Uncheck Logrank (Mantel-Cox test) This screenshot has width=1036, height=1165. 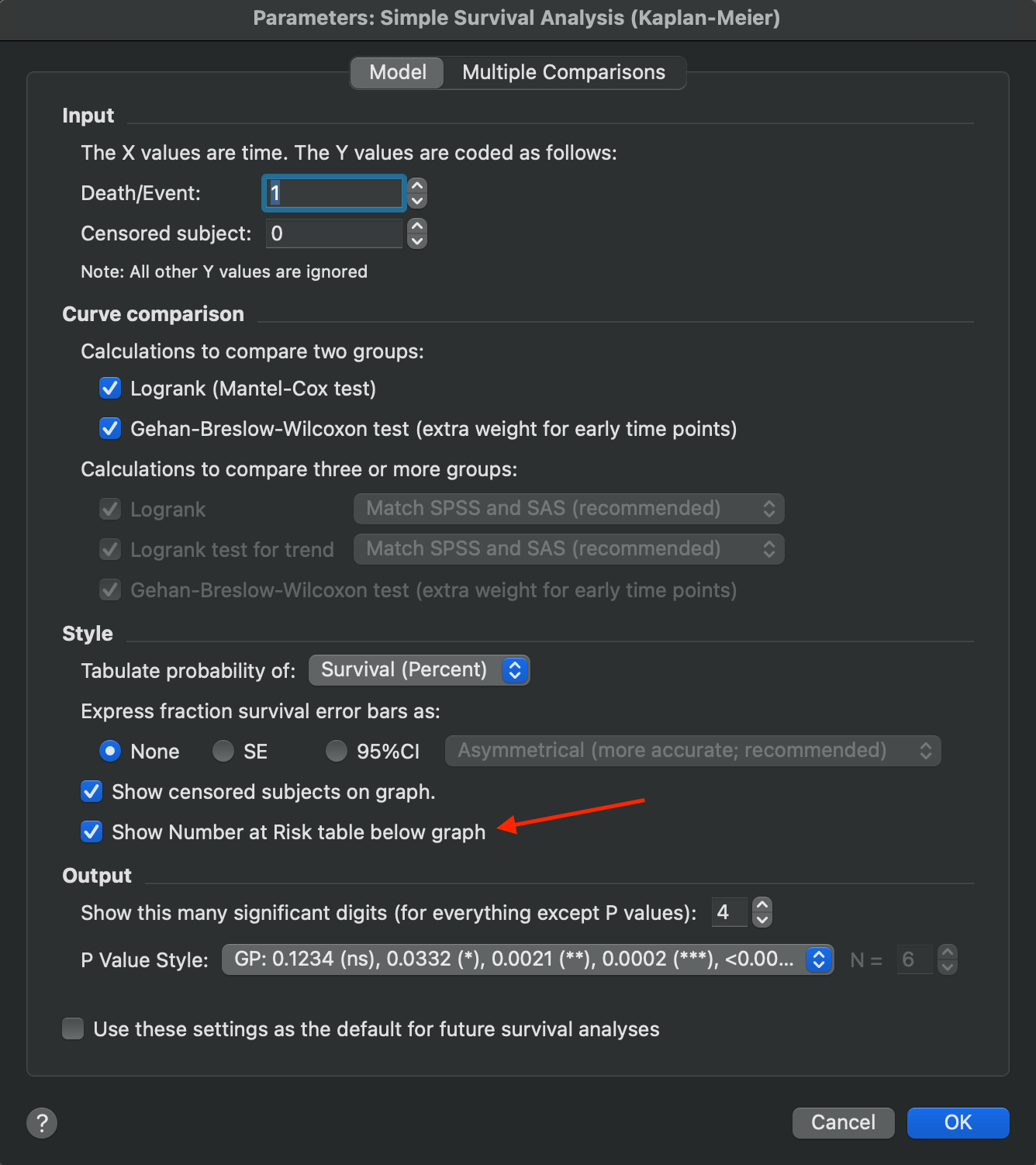(110, 388)
